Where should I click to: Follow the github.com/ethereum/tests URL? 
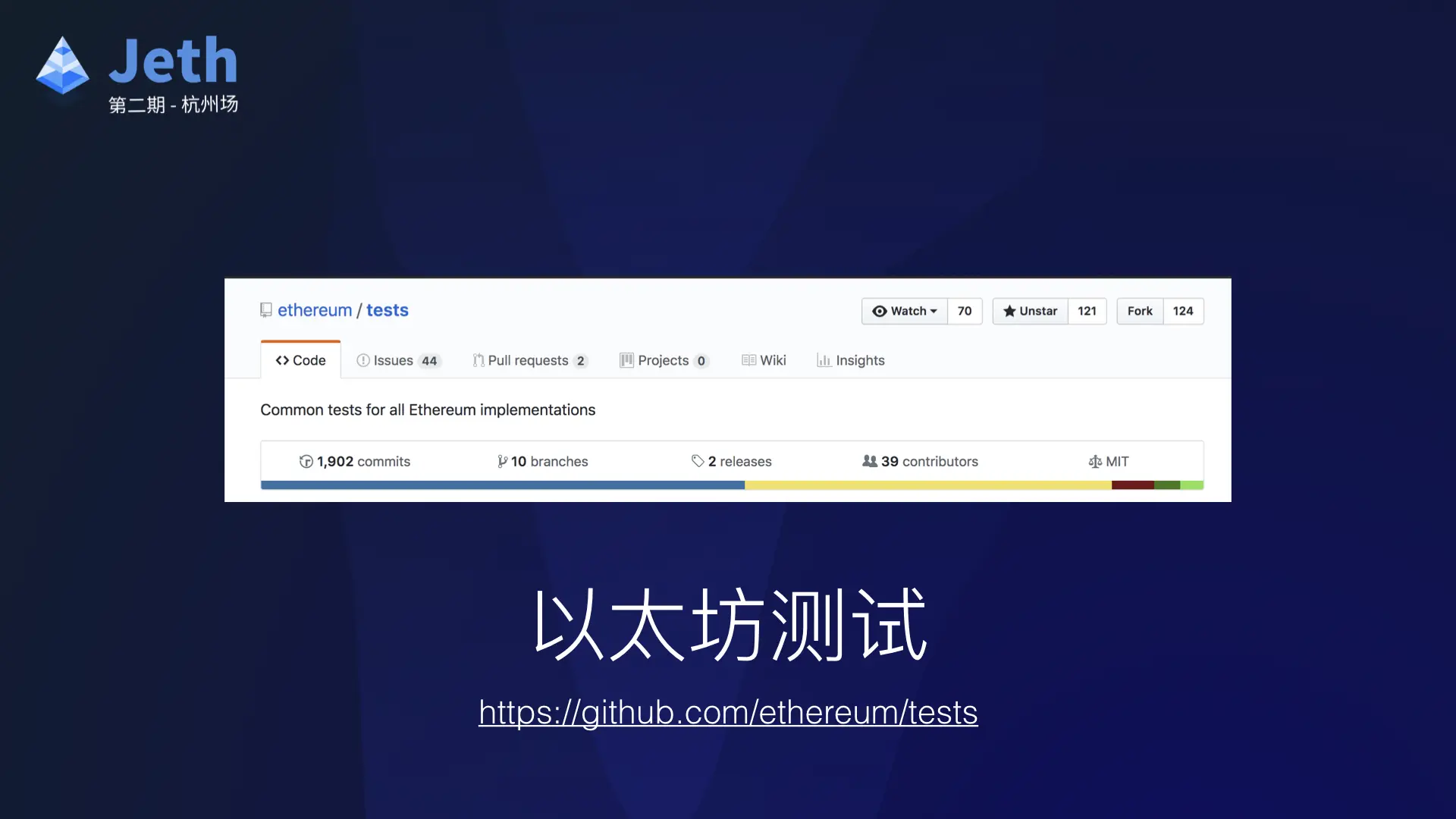tap(728, 713)
